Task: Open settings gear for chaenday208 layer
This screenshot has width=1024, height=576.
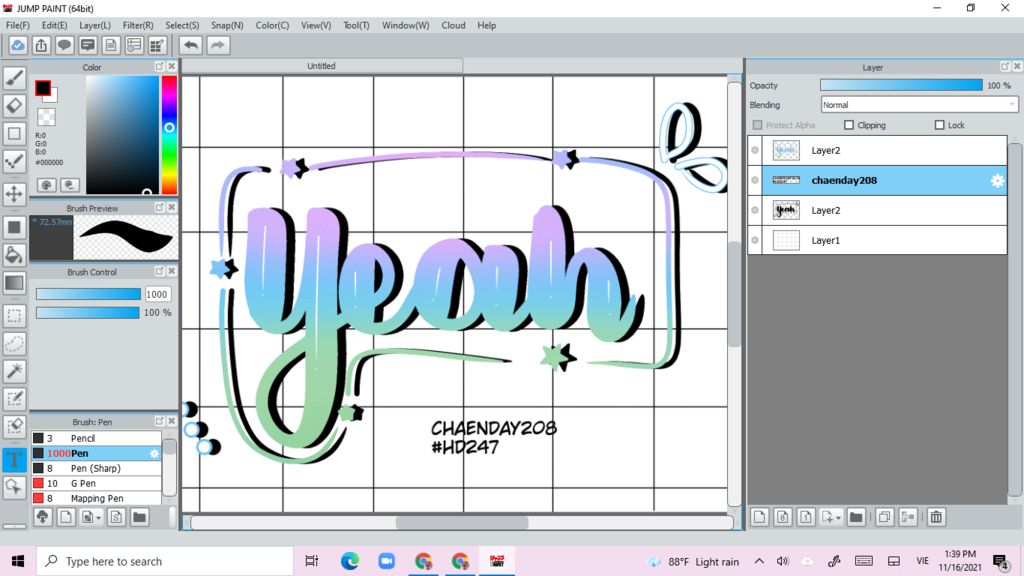Action: tap(997, 181)
